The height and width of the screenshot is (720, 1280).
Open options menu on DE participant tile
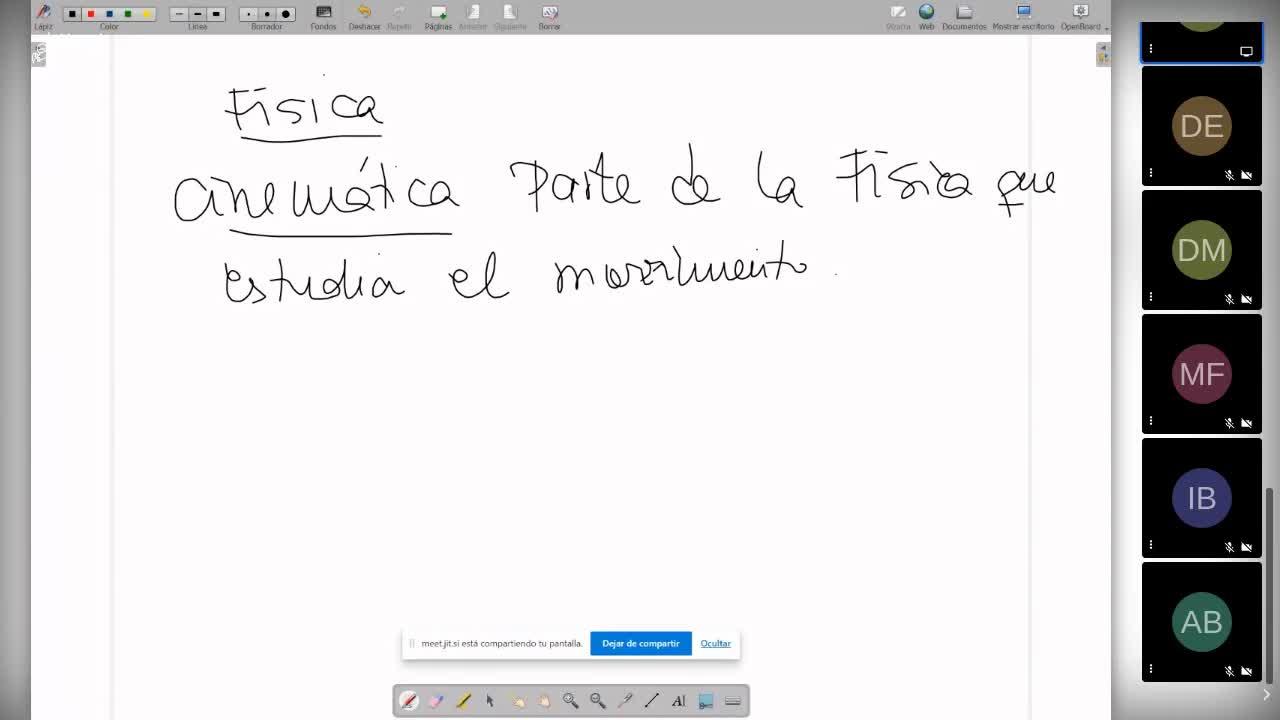click(x=1151, y=173)
